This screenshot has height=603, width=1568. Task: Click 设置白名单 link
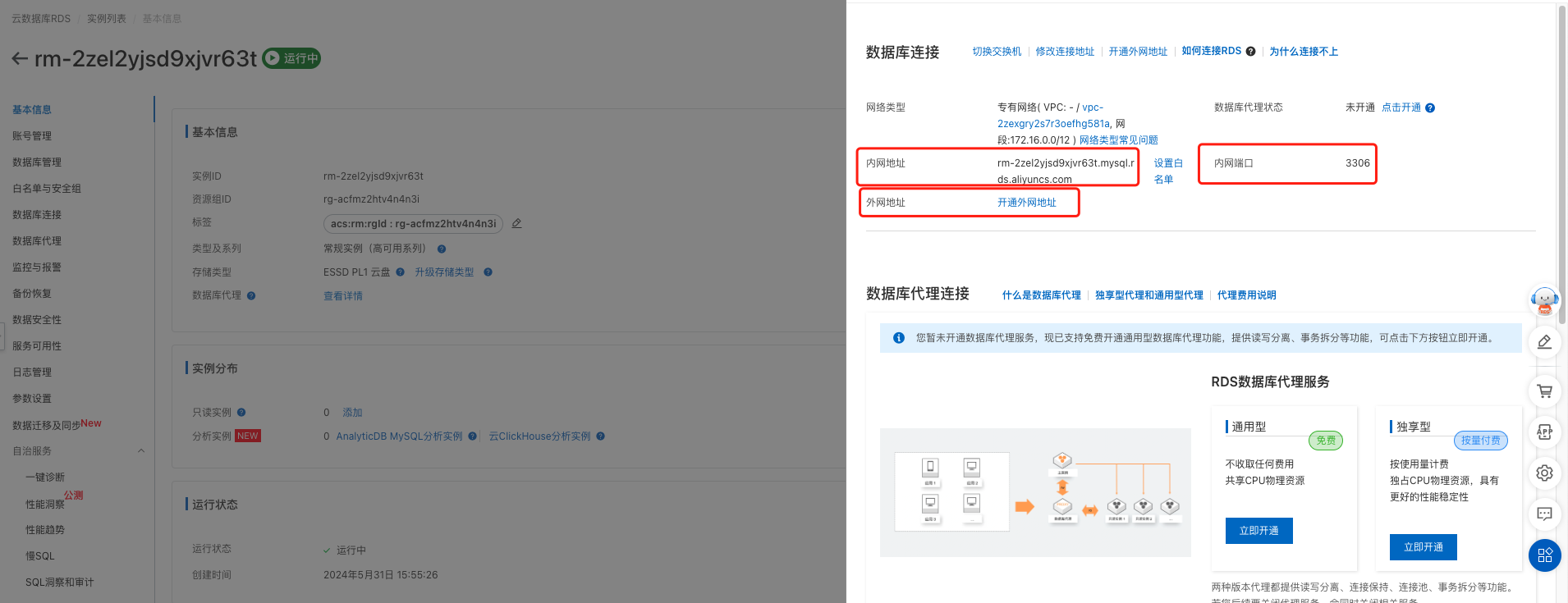click(1168, 171)
